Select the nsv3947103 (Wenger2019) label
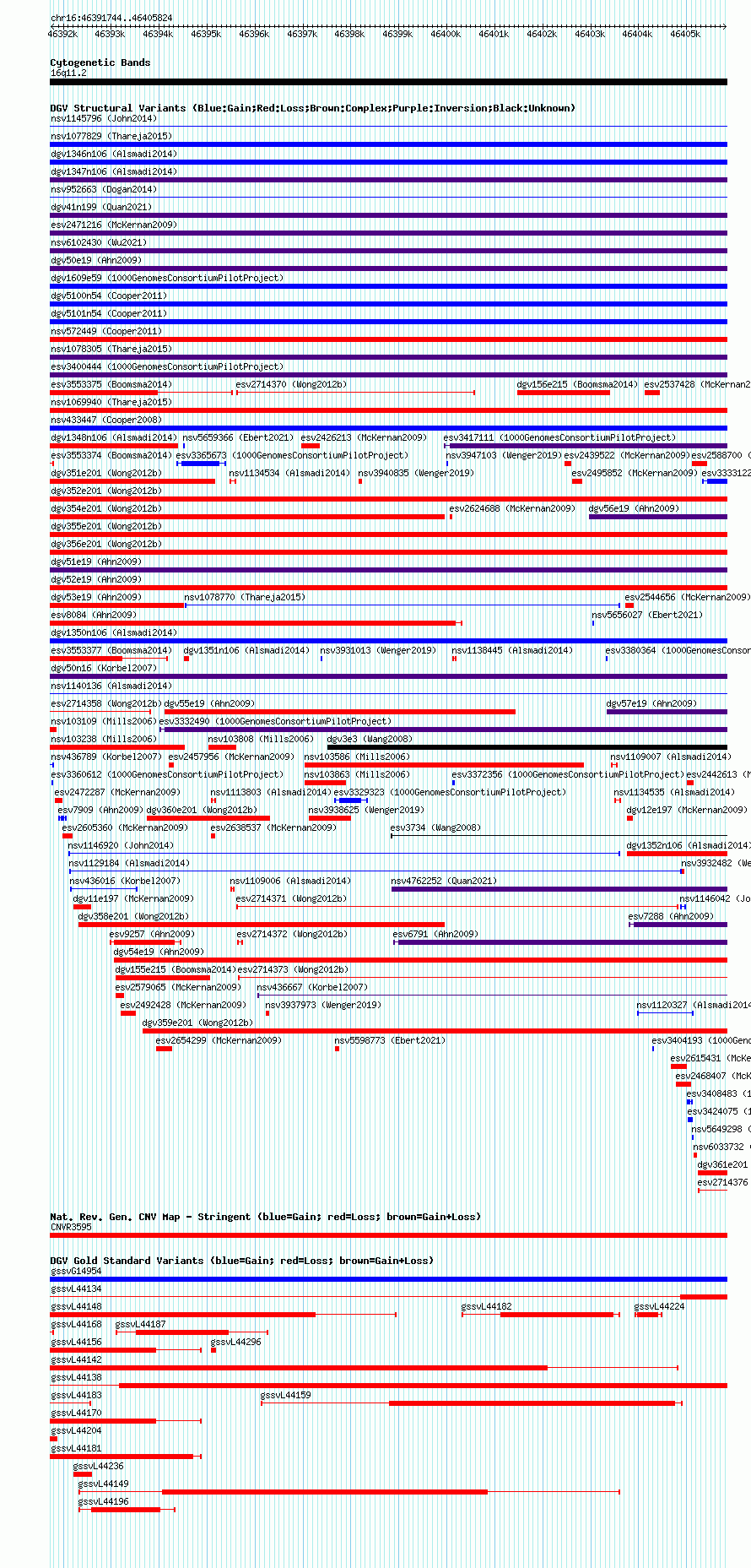 (504, 455)
